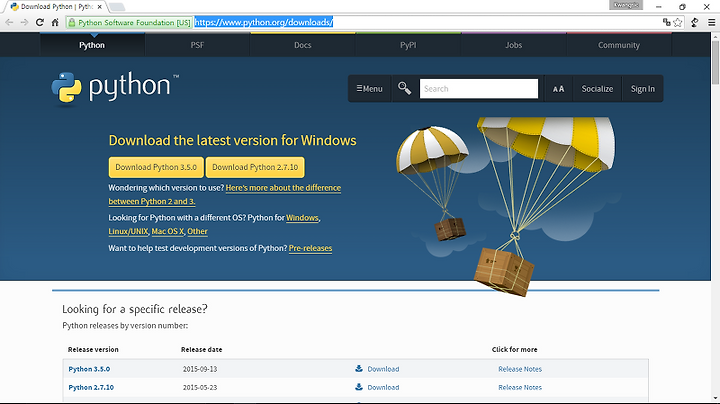Viewport: 720px width, 404px height.
Task: Close the Download Python browser tab
Action: [100, 7]
